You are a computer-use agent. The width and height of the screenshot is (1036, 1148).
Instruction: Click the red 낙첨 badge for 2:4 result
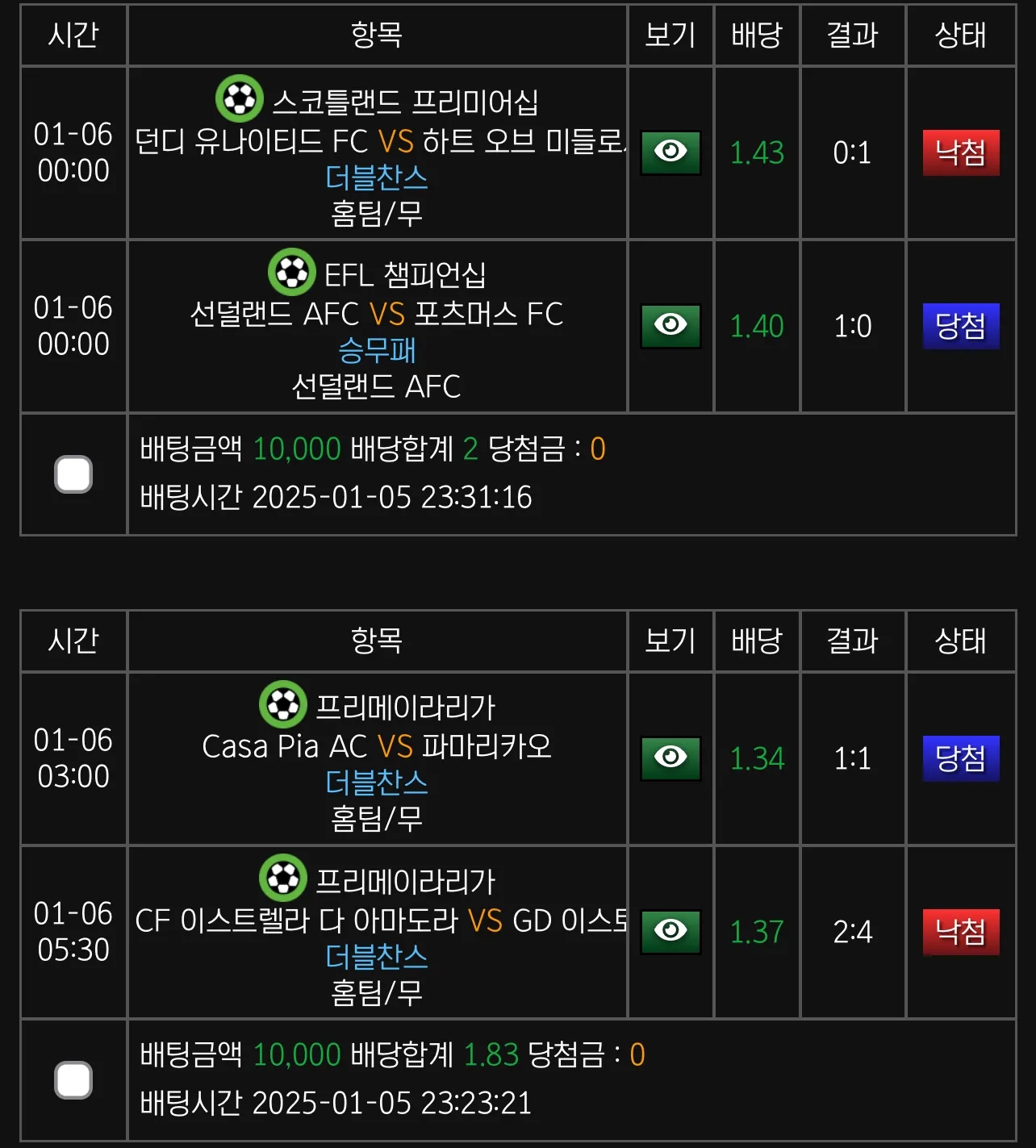pos(961,932)
